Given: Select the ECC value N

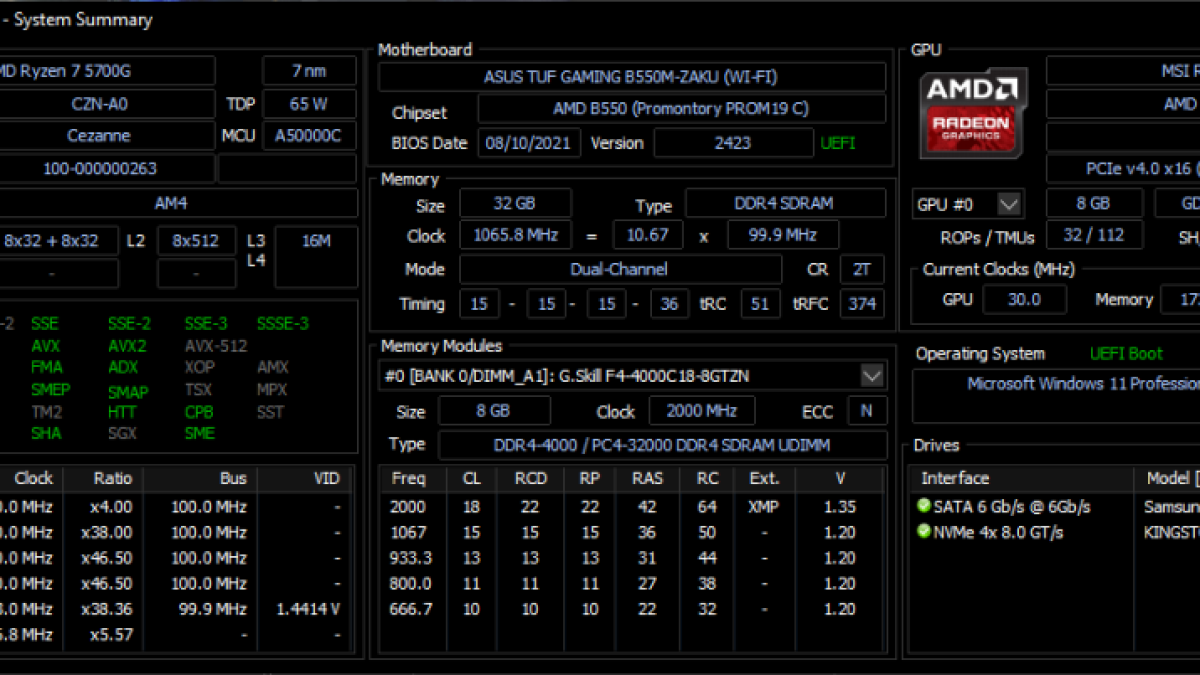Looking at the screenshot, I should (x=866, y=411).
